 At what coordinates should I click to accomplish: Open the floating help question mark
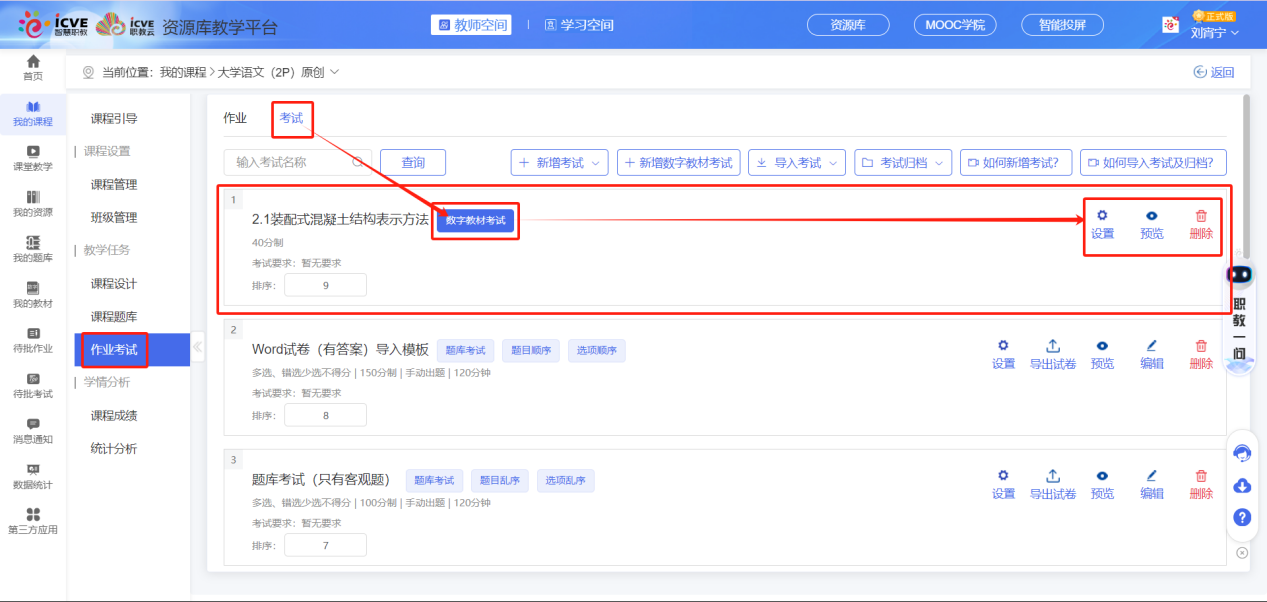click(x=1241, y=518)
